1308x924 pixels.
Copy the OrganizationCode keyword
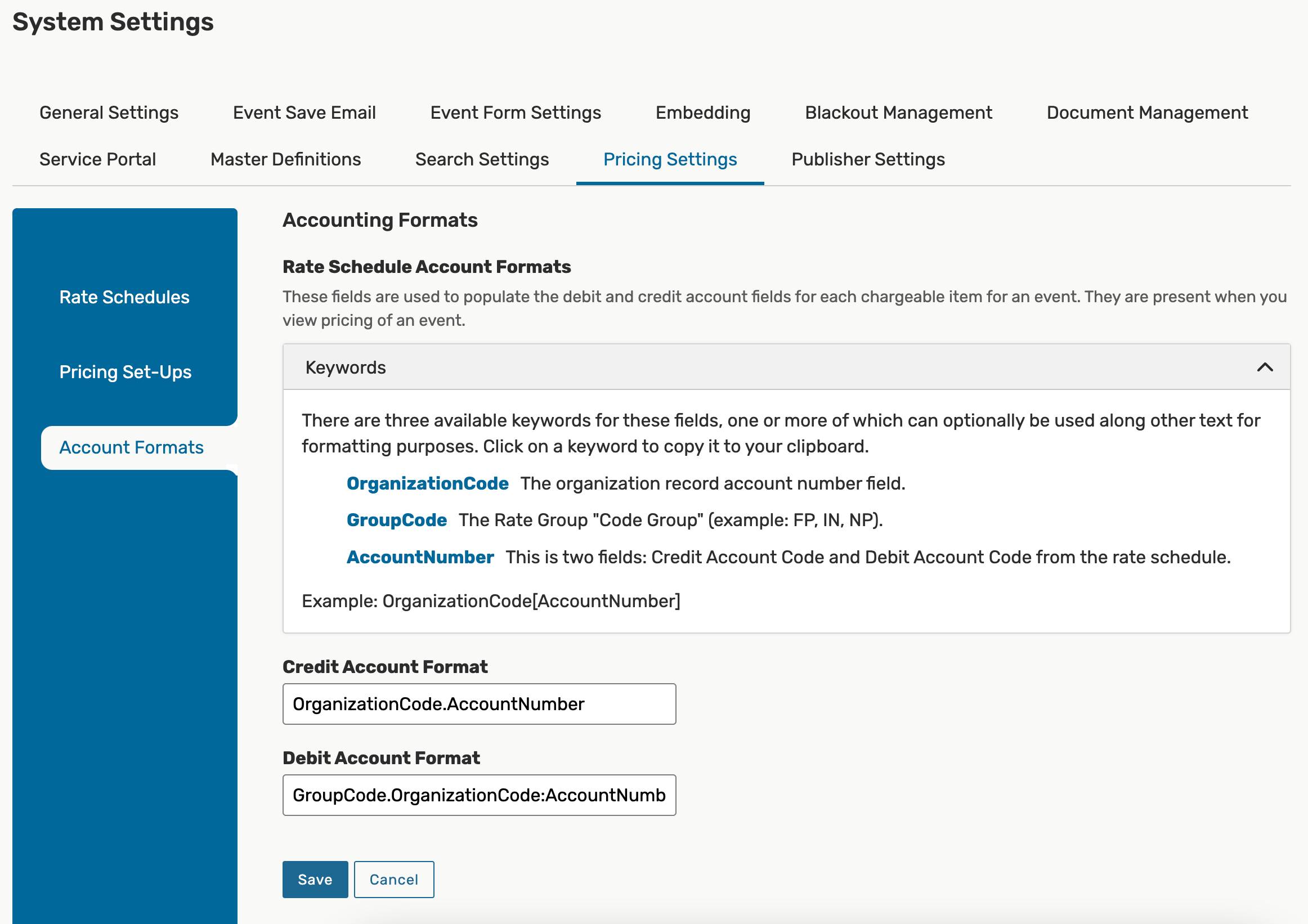(x=427, y=483)
